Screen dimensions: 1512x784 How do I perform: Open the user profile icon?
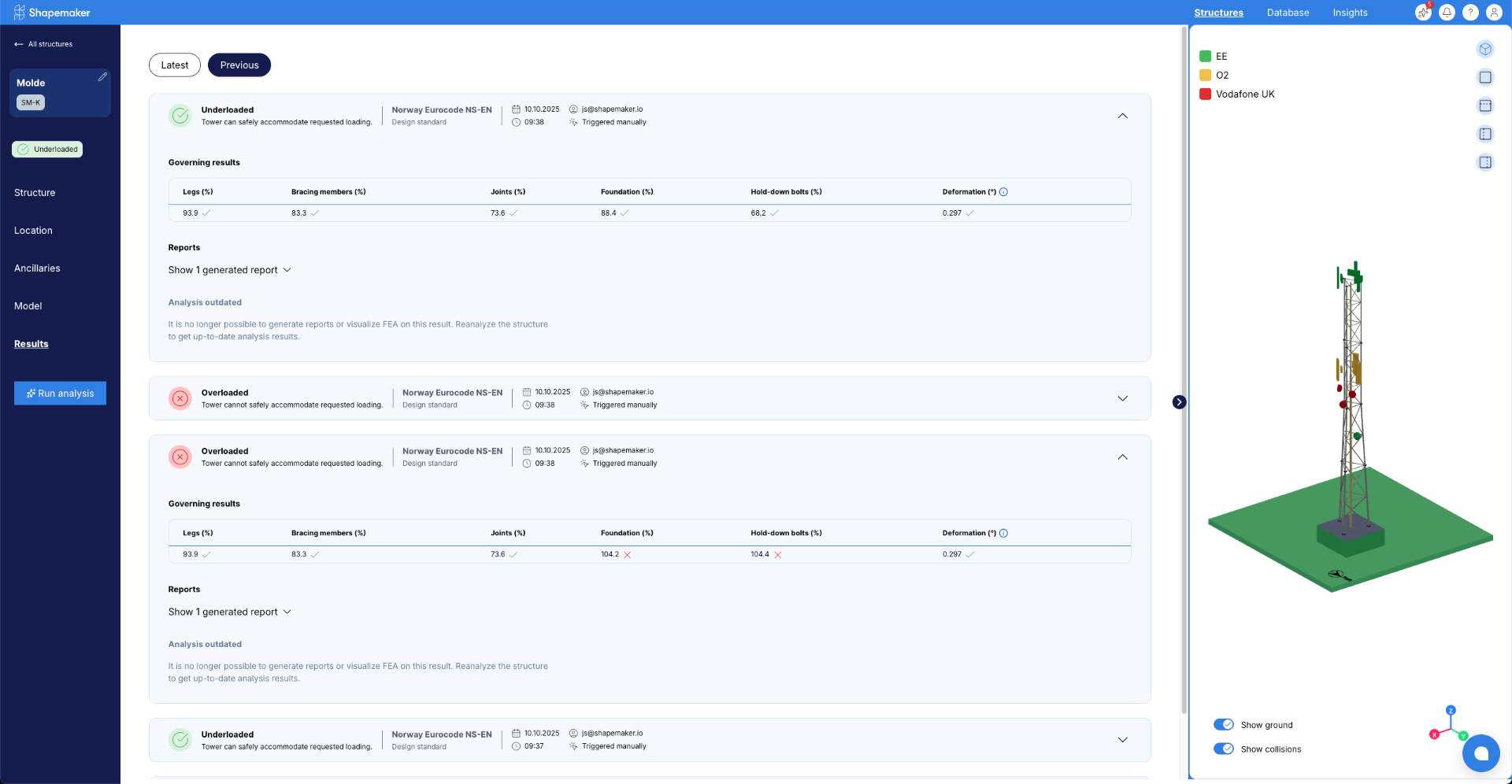[x=1494, y=13]
